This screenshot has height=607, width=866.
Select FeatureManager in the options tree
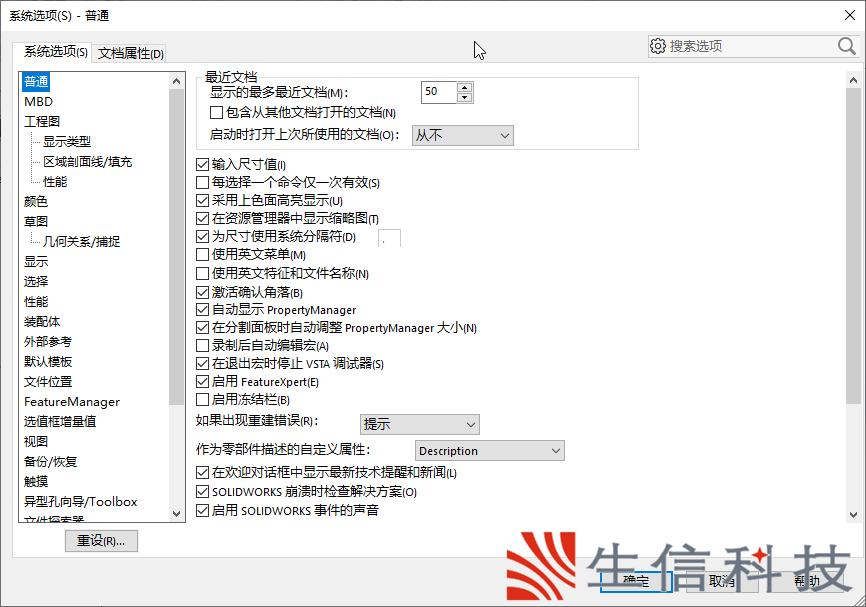pyautogui.click(x=72, y=402)
